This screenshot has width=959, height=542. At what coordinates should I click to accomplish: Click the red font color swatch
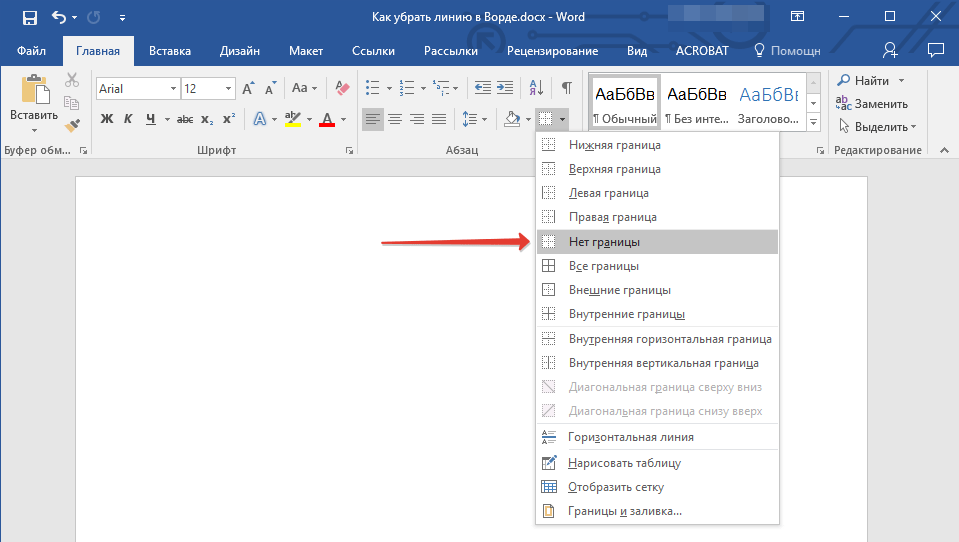click(326, 120)
